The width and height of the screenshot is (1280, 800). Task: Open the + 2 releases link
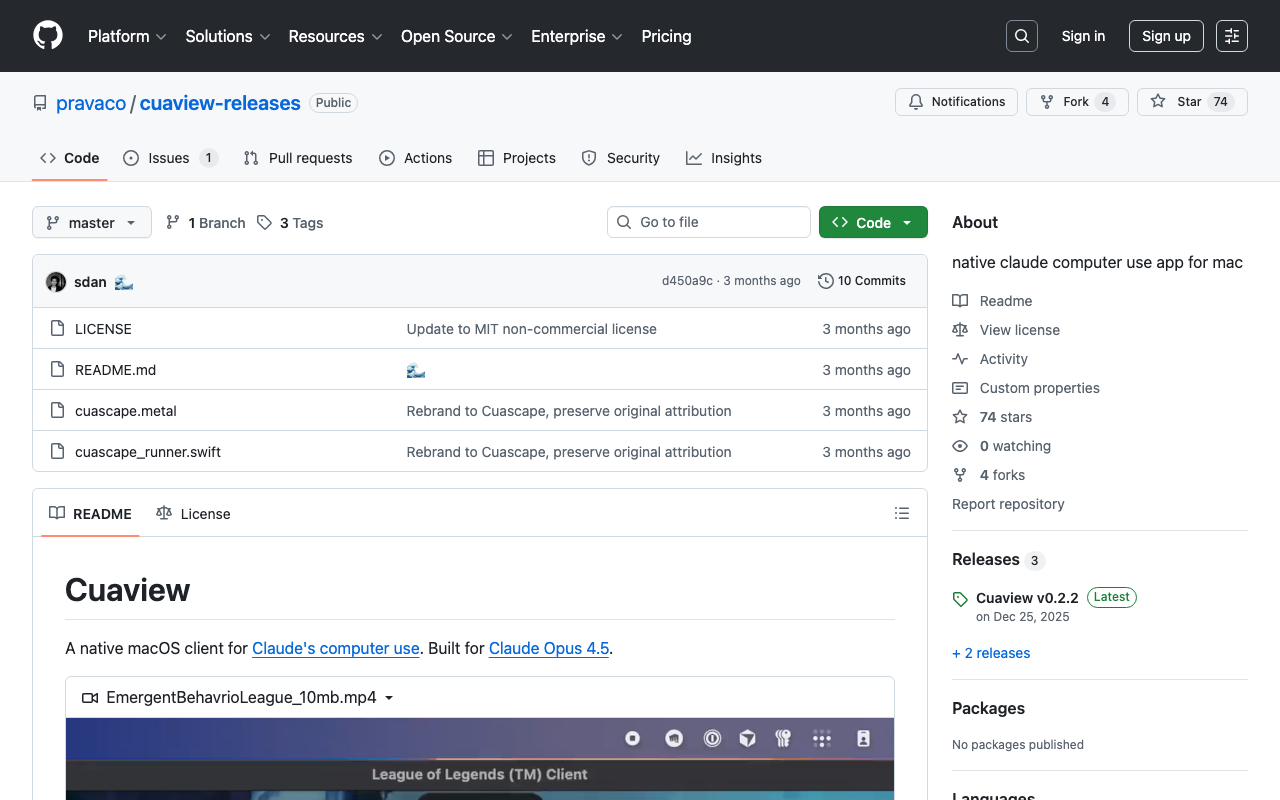(x=991, y=653)
